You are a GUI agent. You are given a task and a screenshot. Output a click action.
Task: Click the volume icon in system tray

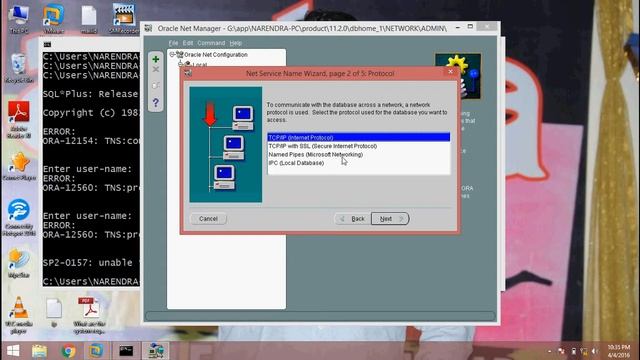pos(596,351)
